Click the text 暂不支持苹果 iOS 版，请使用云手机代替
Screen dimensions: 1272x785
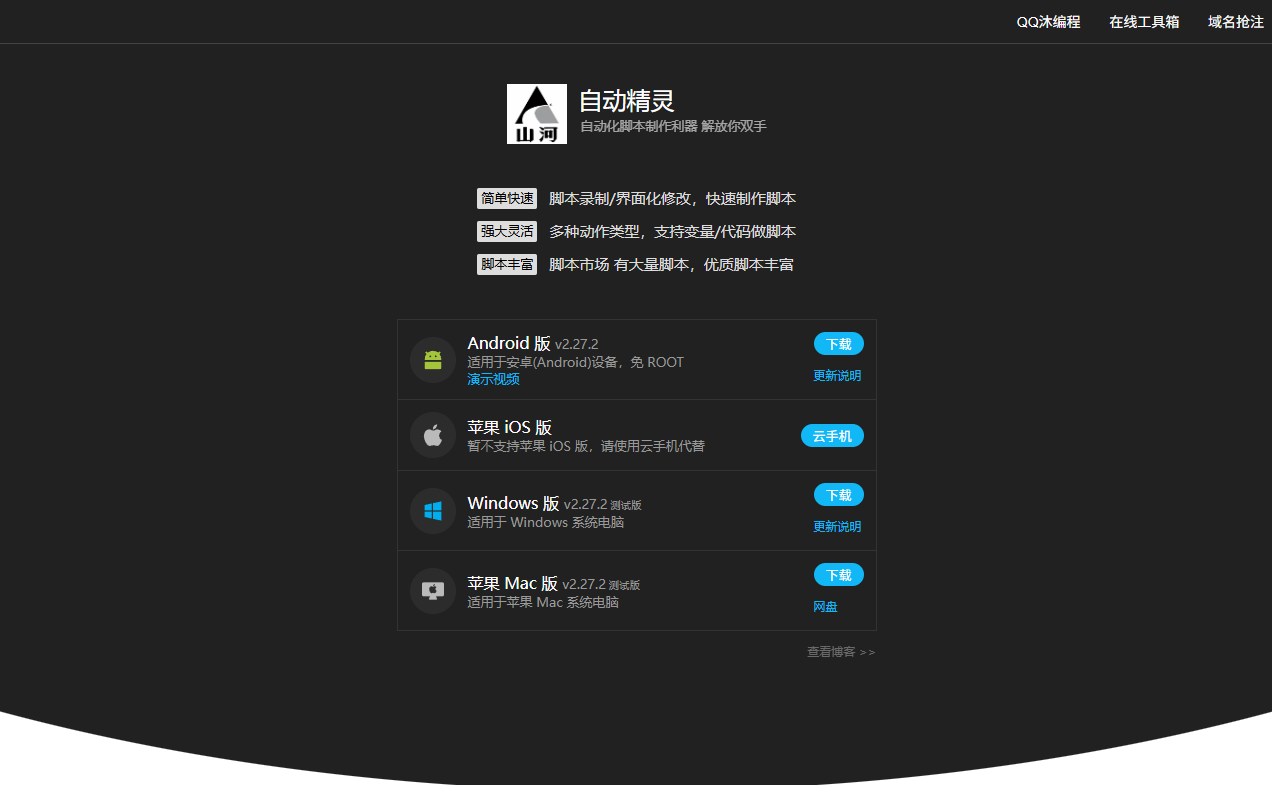click(586, 446)
